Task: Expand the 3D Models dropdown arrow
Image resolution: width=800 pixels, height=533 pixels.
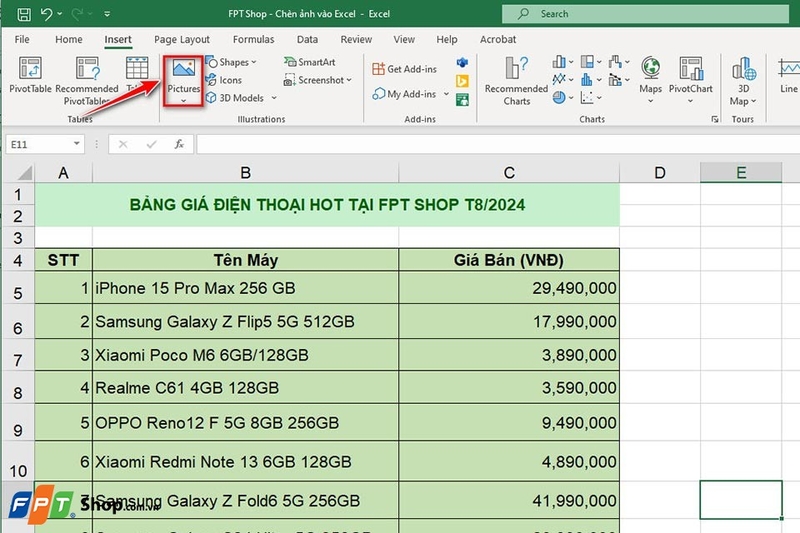Action: [x=274, y=98]
